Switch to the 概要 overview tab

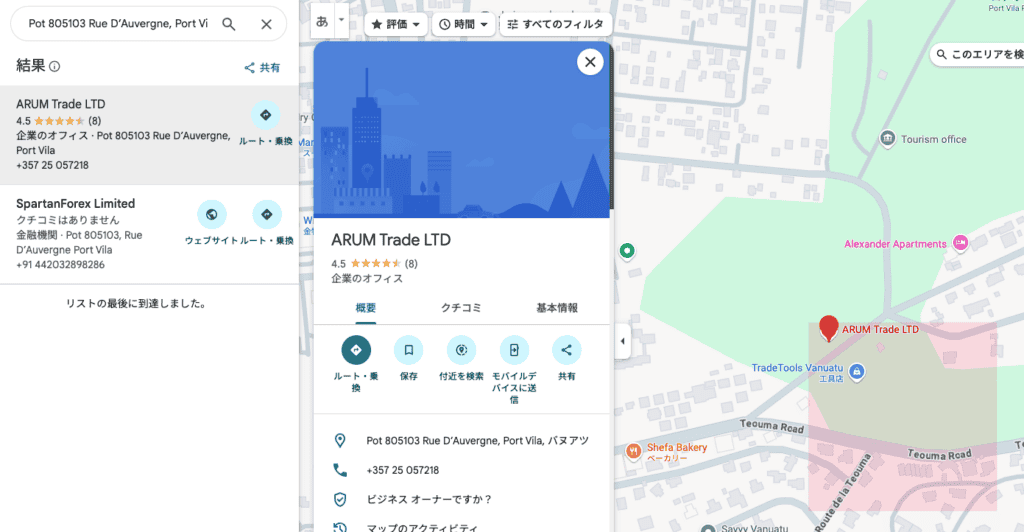tap(366, 308)
